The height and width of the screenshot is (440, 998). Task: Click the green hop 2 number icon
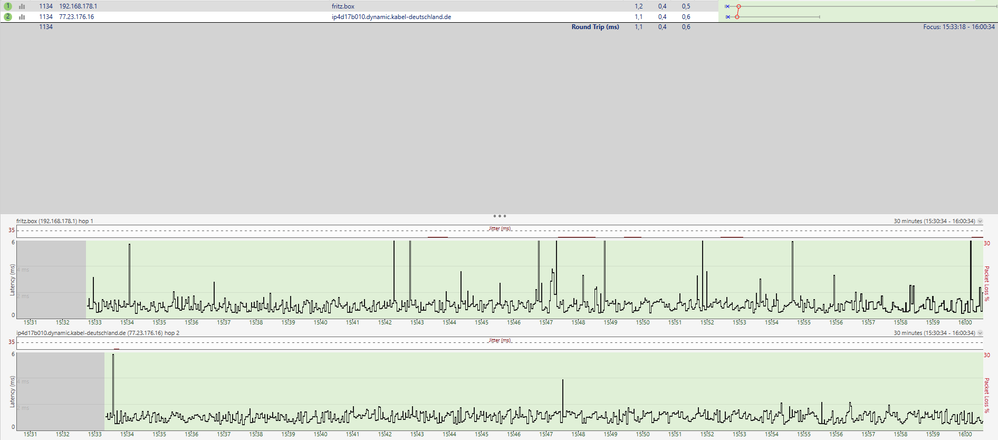(x=7, y=17)
